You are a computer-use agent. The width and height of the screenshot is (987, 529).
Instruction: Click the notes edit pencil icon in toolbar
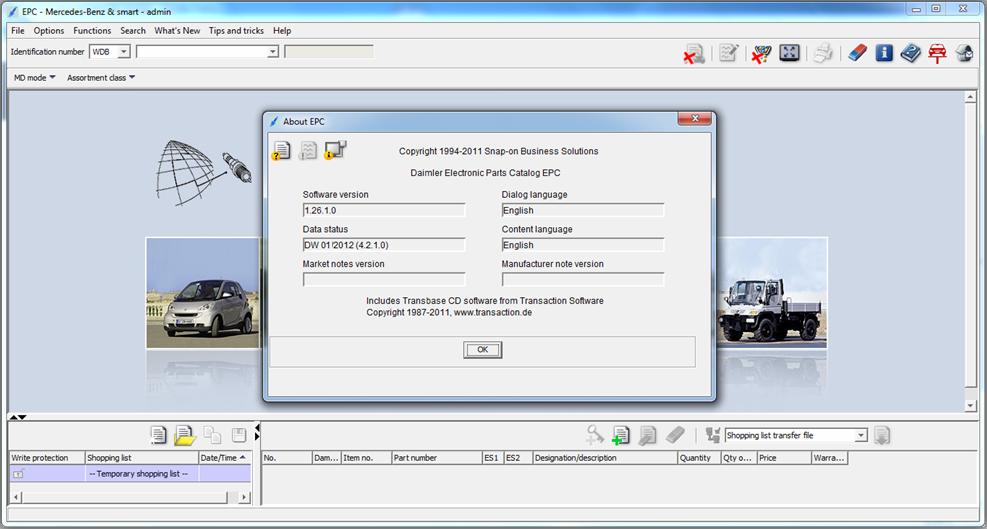coord(729,53)
